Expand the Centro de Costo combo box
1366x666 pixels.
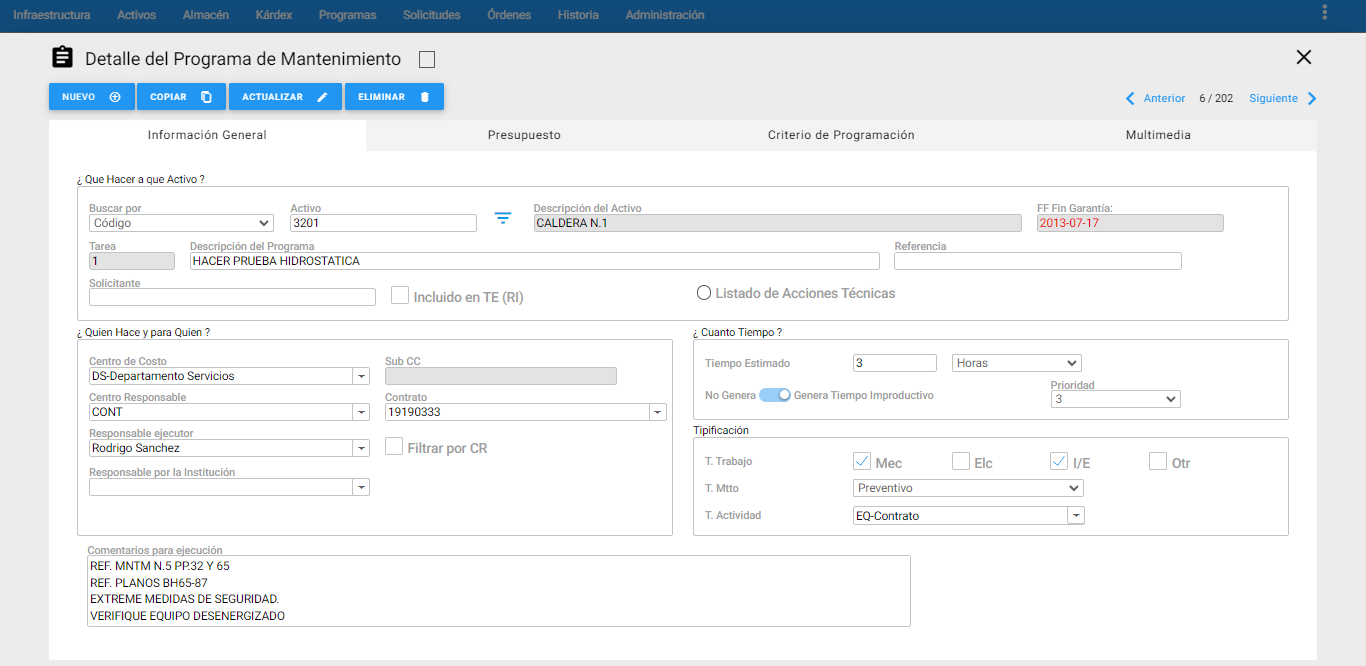click(x=361, y=376)
